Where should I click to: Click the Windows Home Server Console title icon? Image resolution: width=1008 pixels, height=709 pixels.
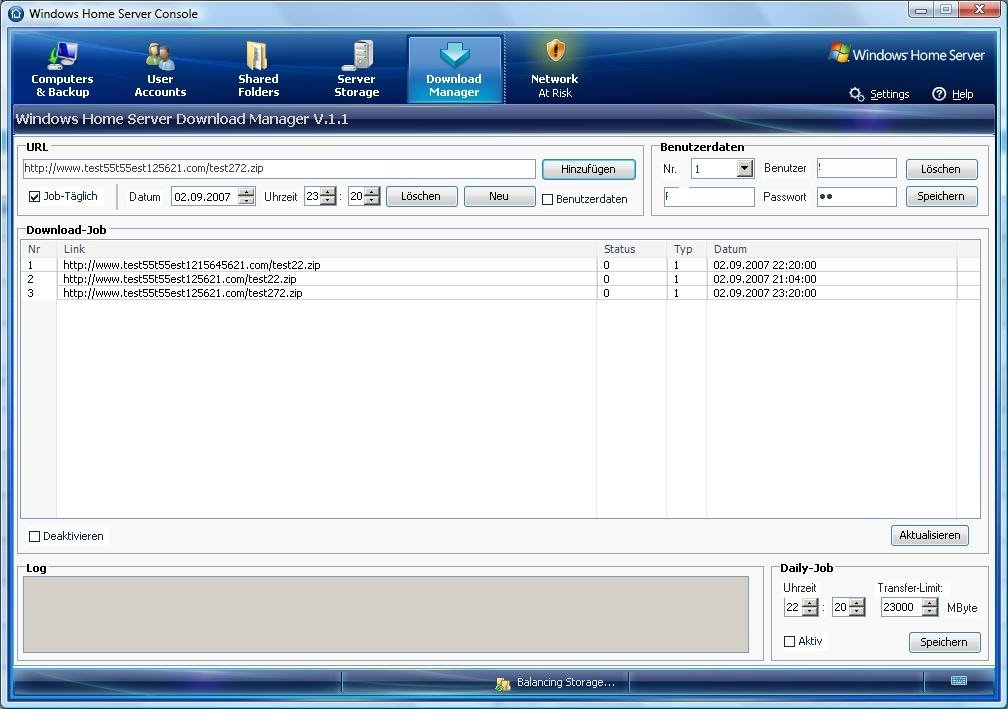15,13
